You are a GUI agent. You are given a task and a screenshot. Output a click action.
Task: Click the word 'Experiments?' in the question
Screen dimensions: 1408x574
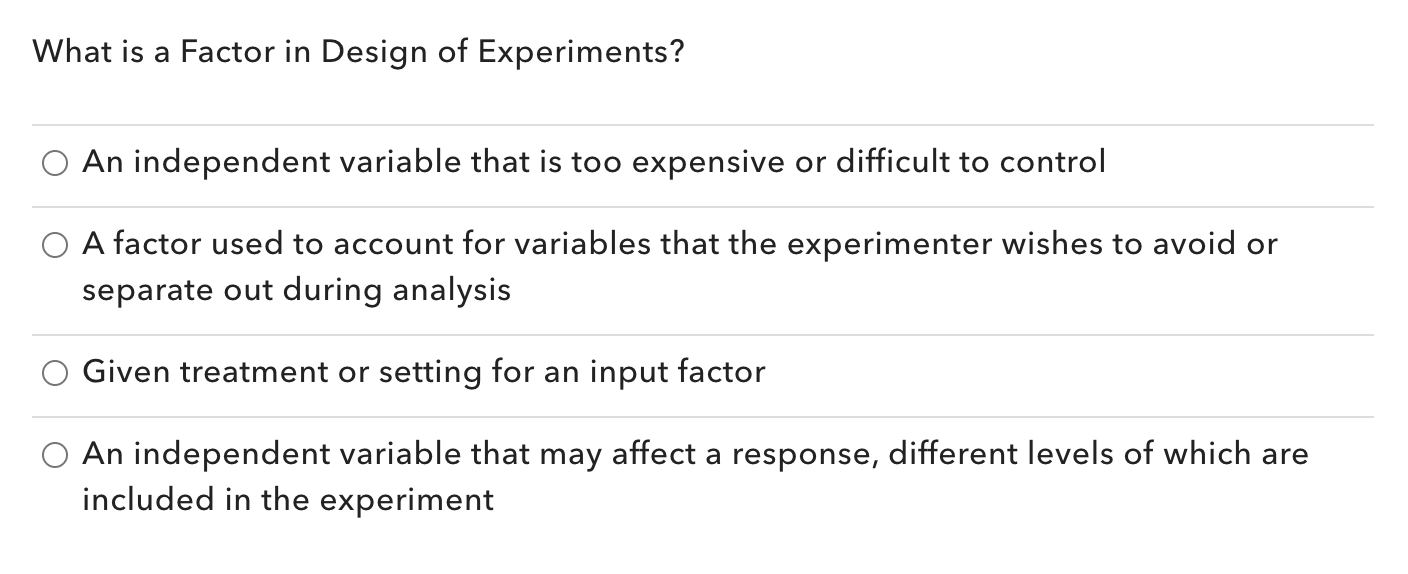click(x=581, y=52)
